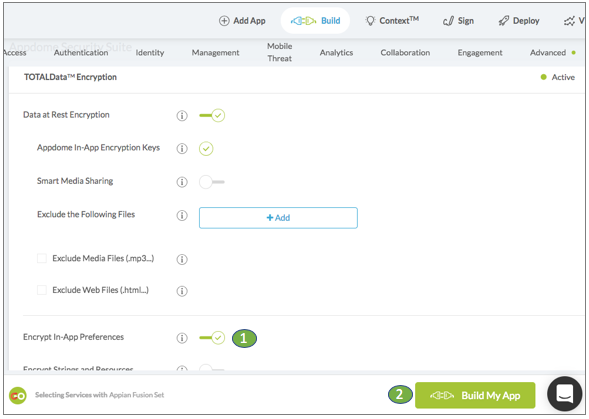Open the Collaboration category
Image resolution: width=589 pixels, height=419 pixels.
coord(405,53)
